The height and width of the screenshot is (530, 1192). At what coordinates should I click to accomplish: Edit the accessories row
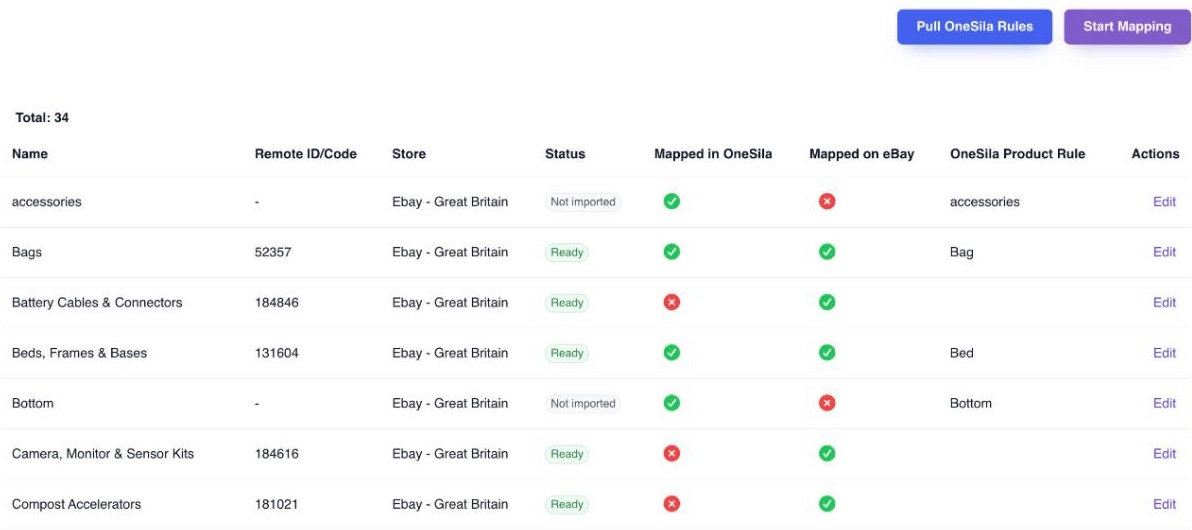(x=1164, y=202)
